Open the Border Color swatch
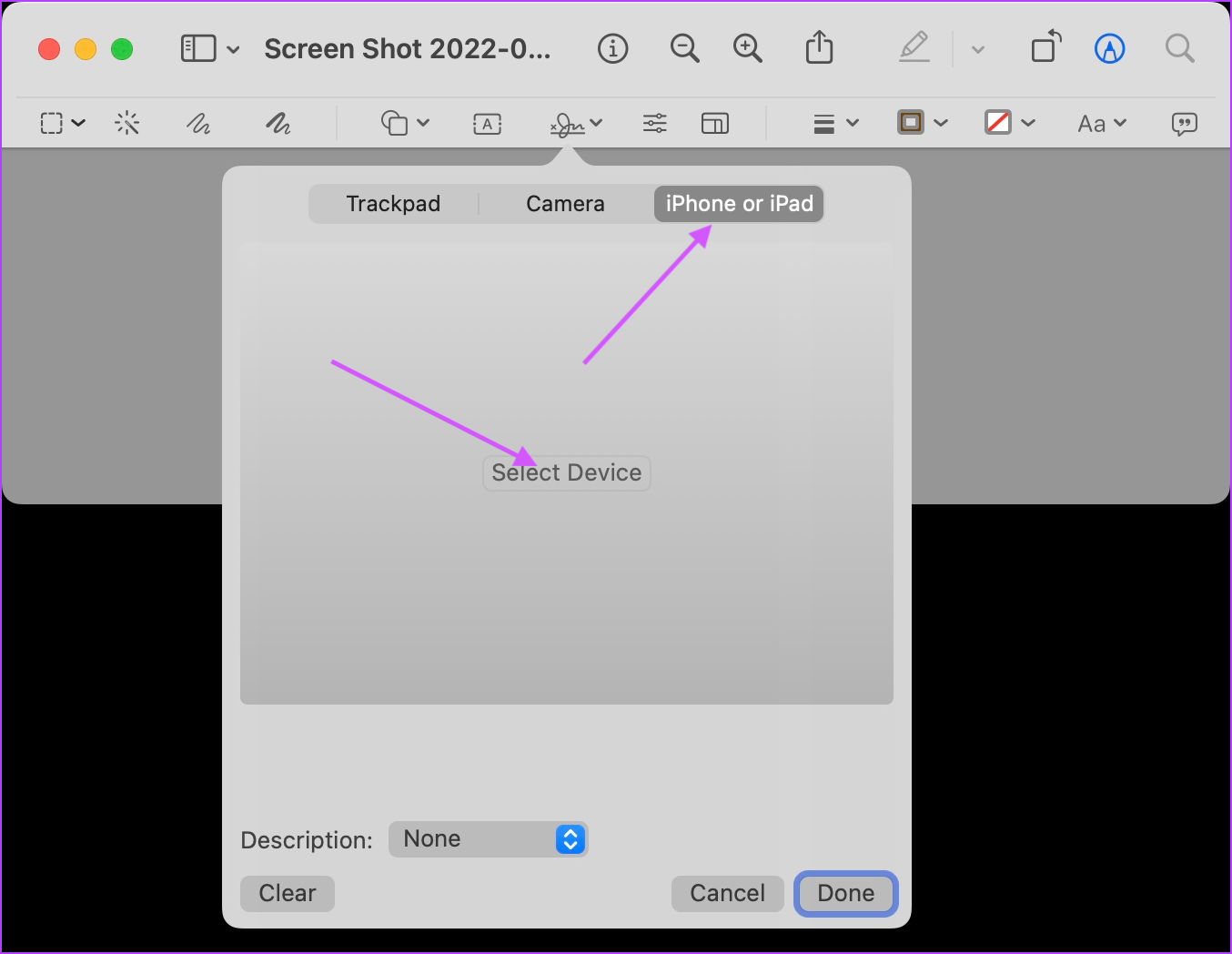Image resolution: width=1232 pixels, height=954 pixels. click(x=911, y=122)
